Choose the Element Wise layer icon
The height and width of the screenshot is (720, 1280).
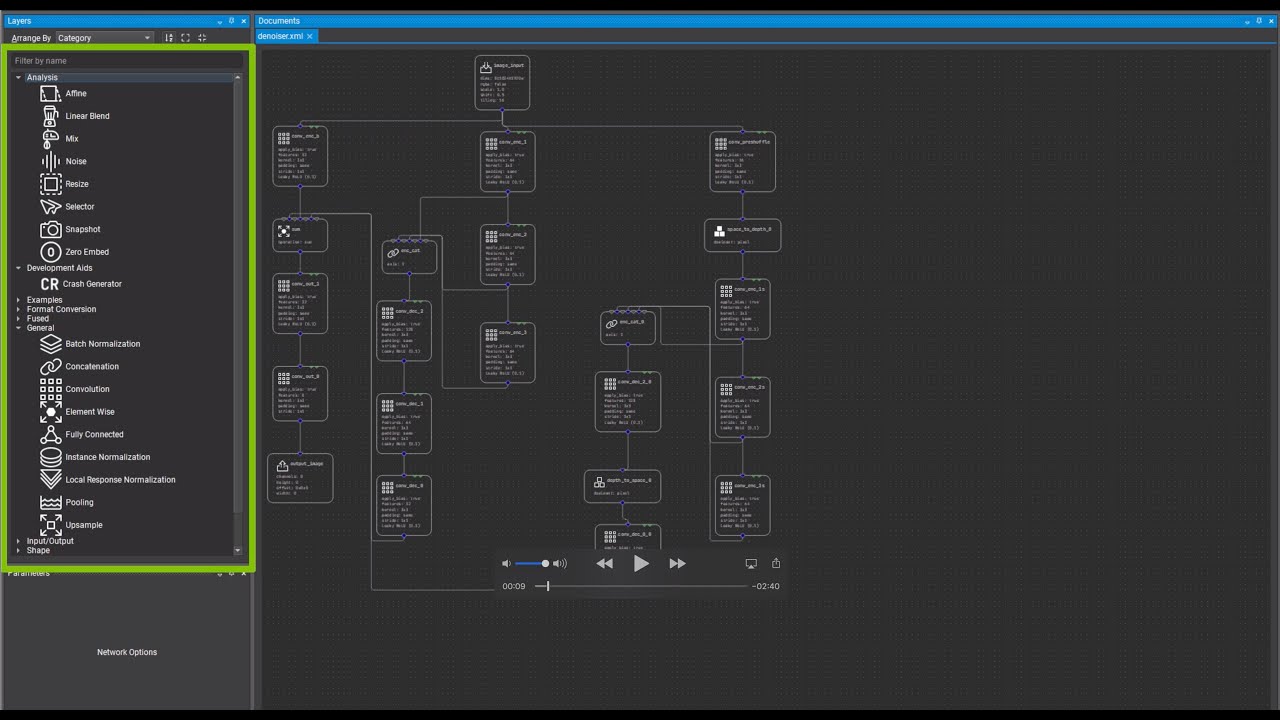[x=50, y=412]
